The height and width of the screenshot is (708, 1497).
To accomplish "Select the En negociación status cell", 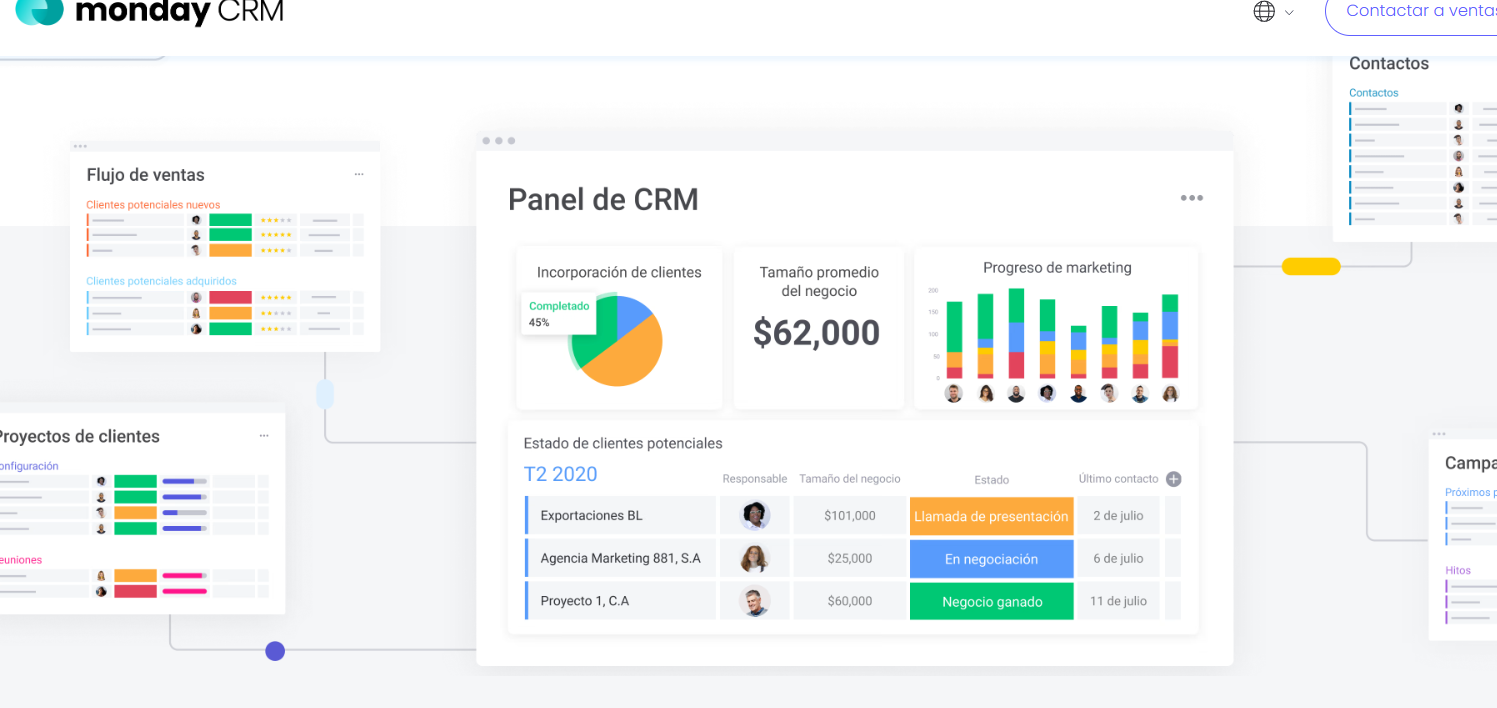I will click(991, 559).
